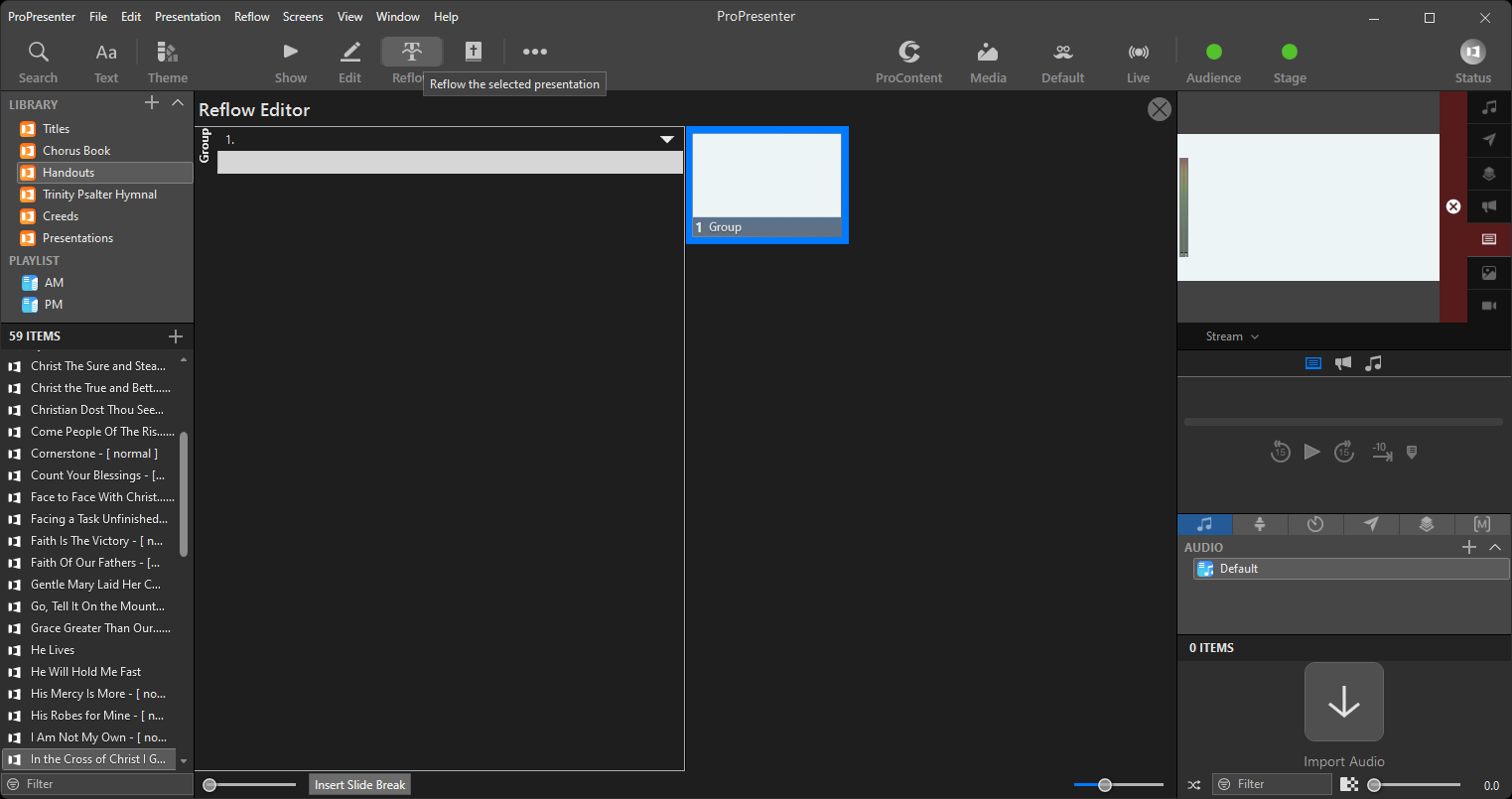Image resolution: width=1512 pixels, height=799 pixels.
Task: Open the library Filter options
Action: (x=13, y=784)
